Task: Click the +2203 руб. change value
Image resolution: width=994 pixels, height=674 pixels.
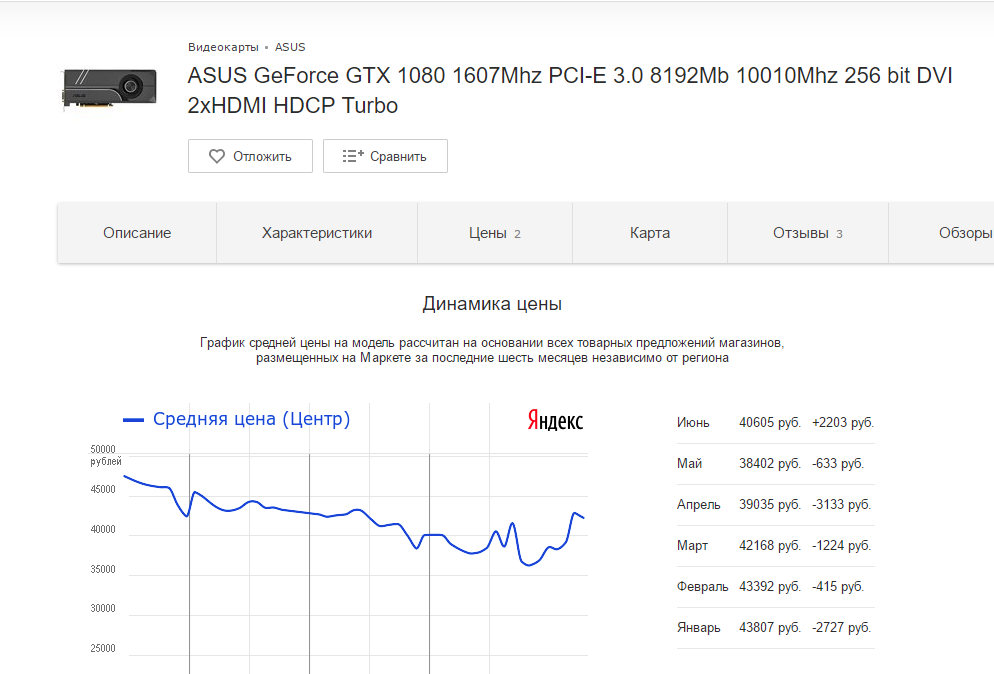Action: (x=842, y=422)
